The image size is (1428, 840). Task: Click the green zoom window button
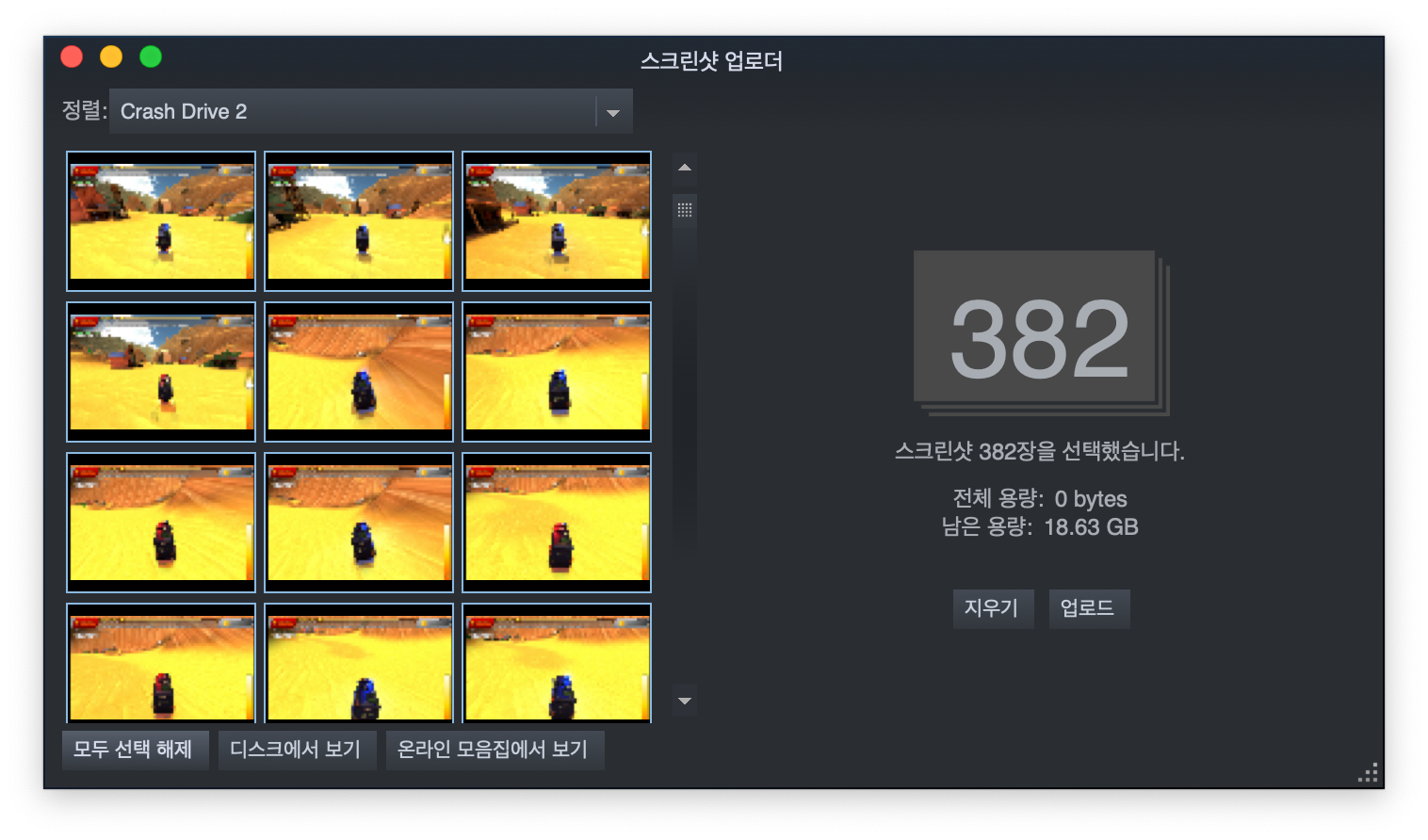151,57
